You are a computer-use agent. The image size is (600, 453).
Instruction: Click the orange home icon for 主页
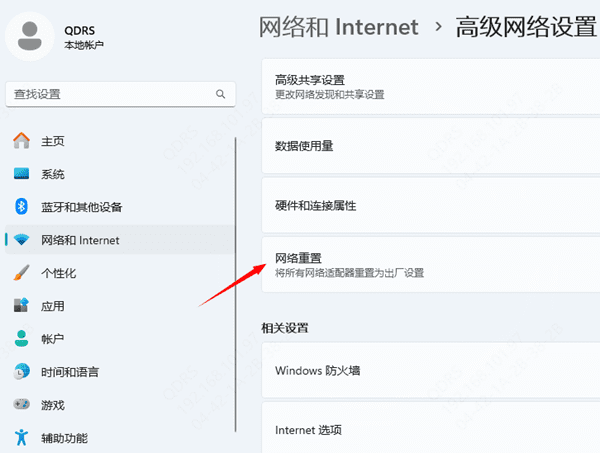(x=21, y=141)
